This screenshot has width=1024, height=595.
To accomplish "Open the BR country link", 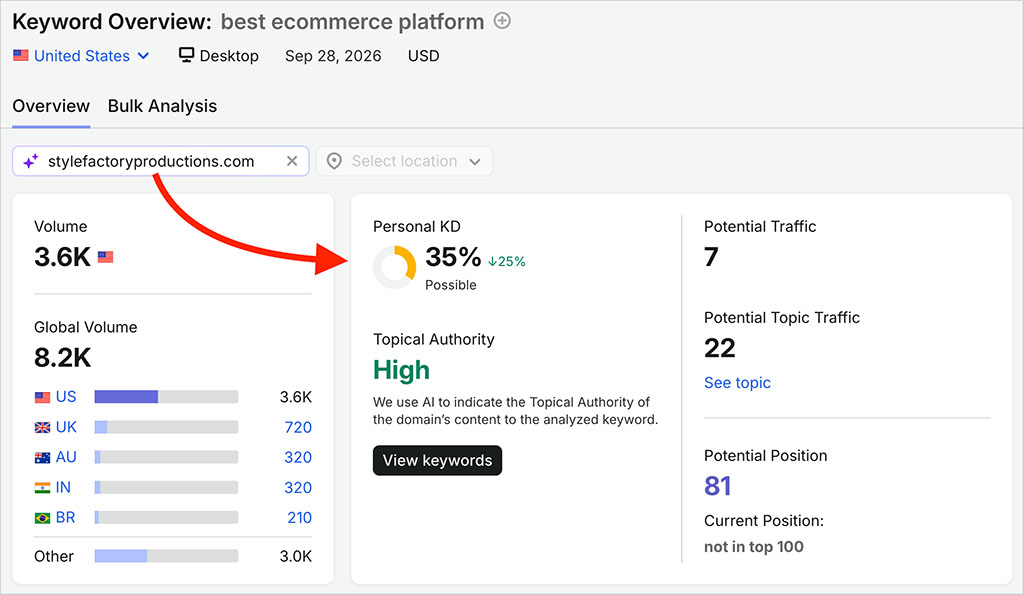I will coord(65,517).
